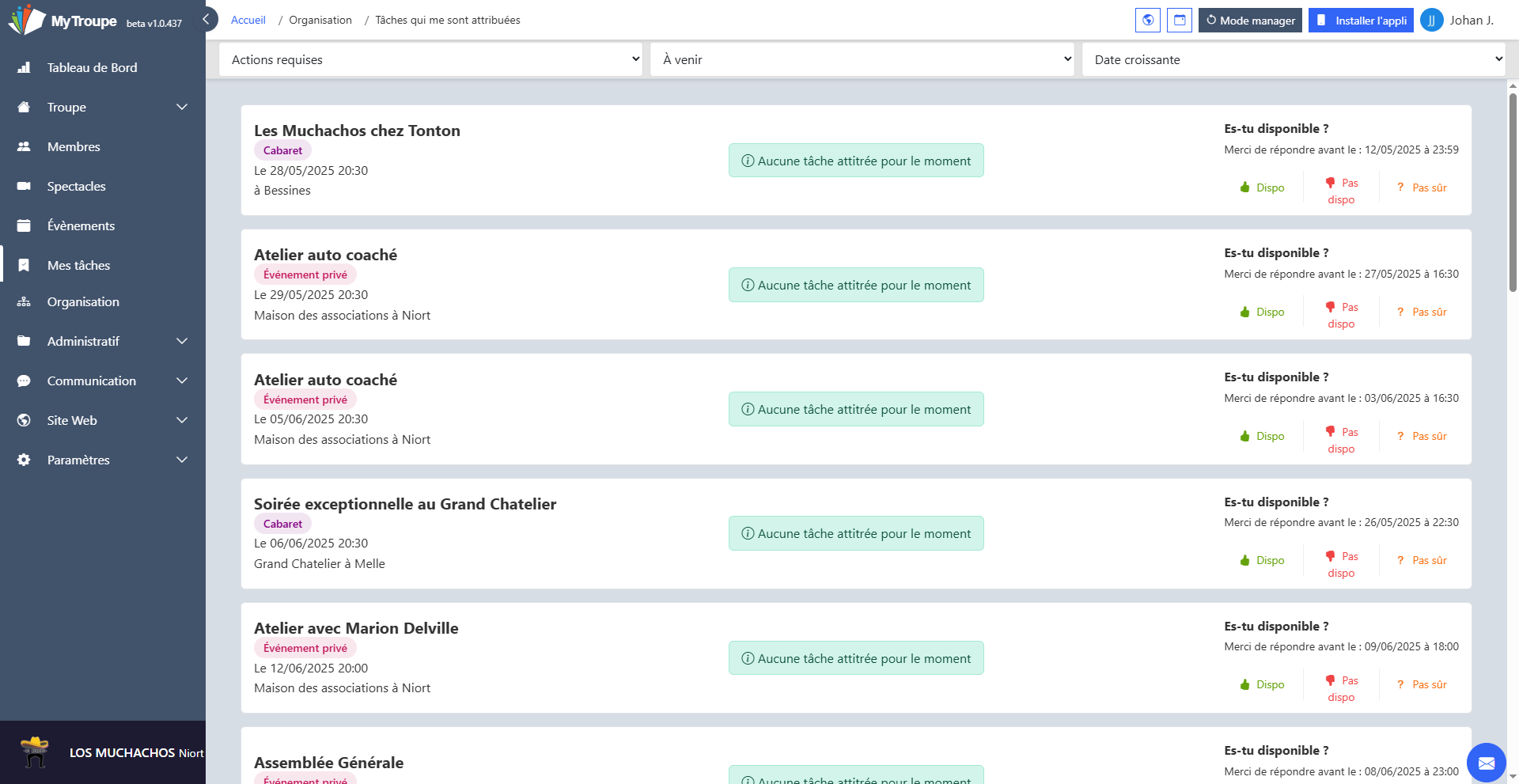This screenshot has height=784, width=1519.
Task: Click the Troupe house icon
Action: (24, 107)
